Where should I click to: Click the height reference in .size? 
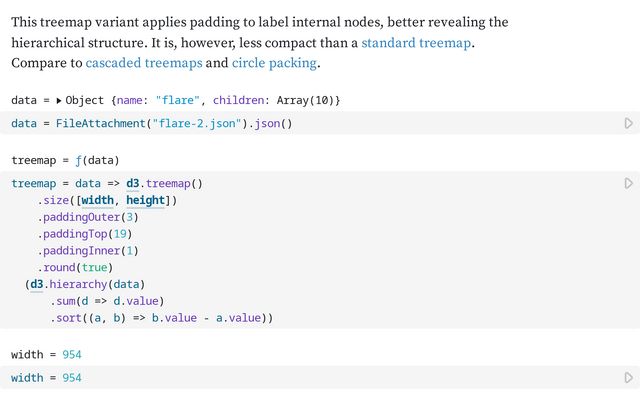145,200
